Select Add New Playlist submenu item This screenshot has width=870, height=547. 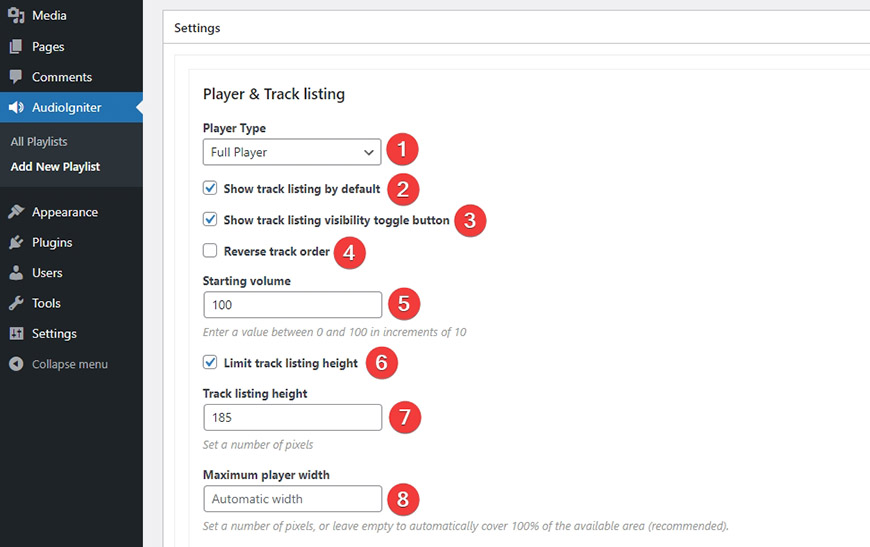[x=55, y=166]
